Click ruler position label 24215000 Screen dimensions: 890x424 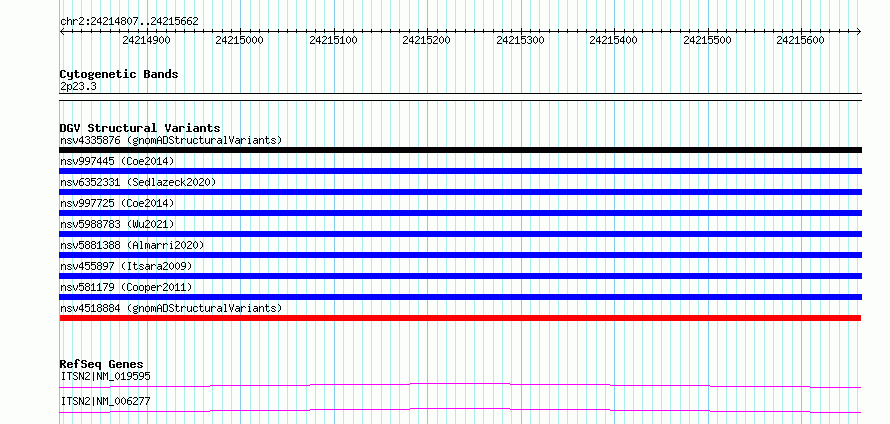[240, 40]
